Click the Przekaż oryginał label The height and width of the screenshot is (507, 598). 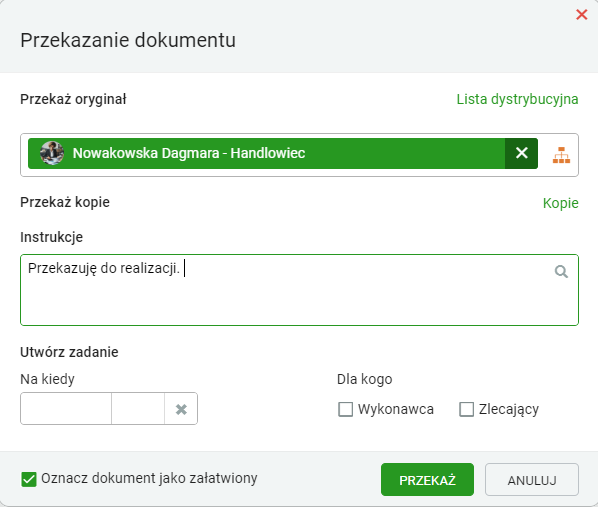[x=73, y=99]
